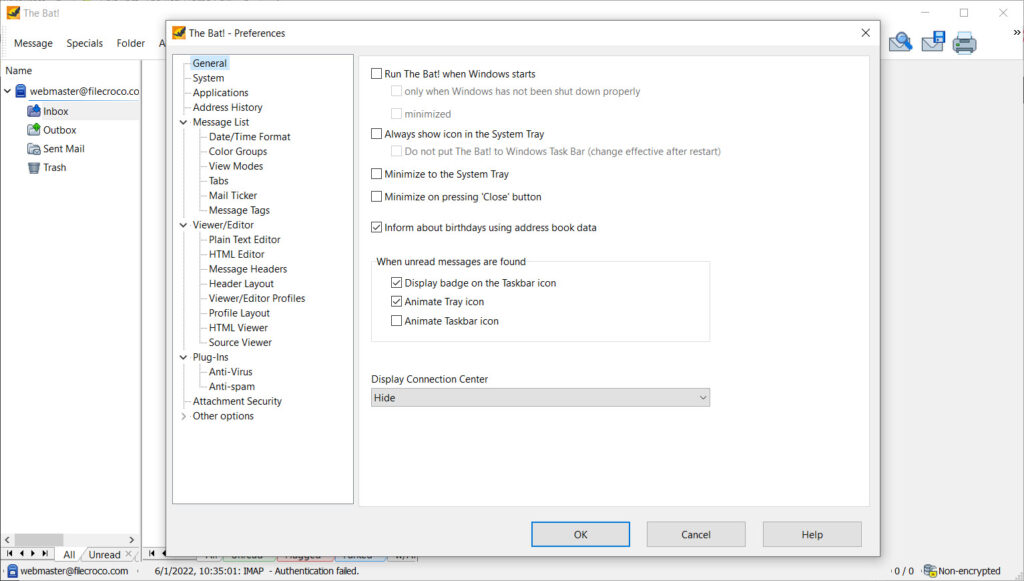Click the folder pane horizontal scrollbar thumb
Image resolution: width=1024 pixels, height=581 pixels.
[39, 540]
